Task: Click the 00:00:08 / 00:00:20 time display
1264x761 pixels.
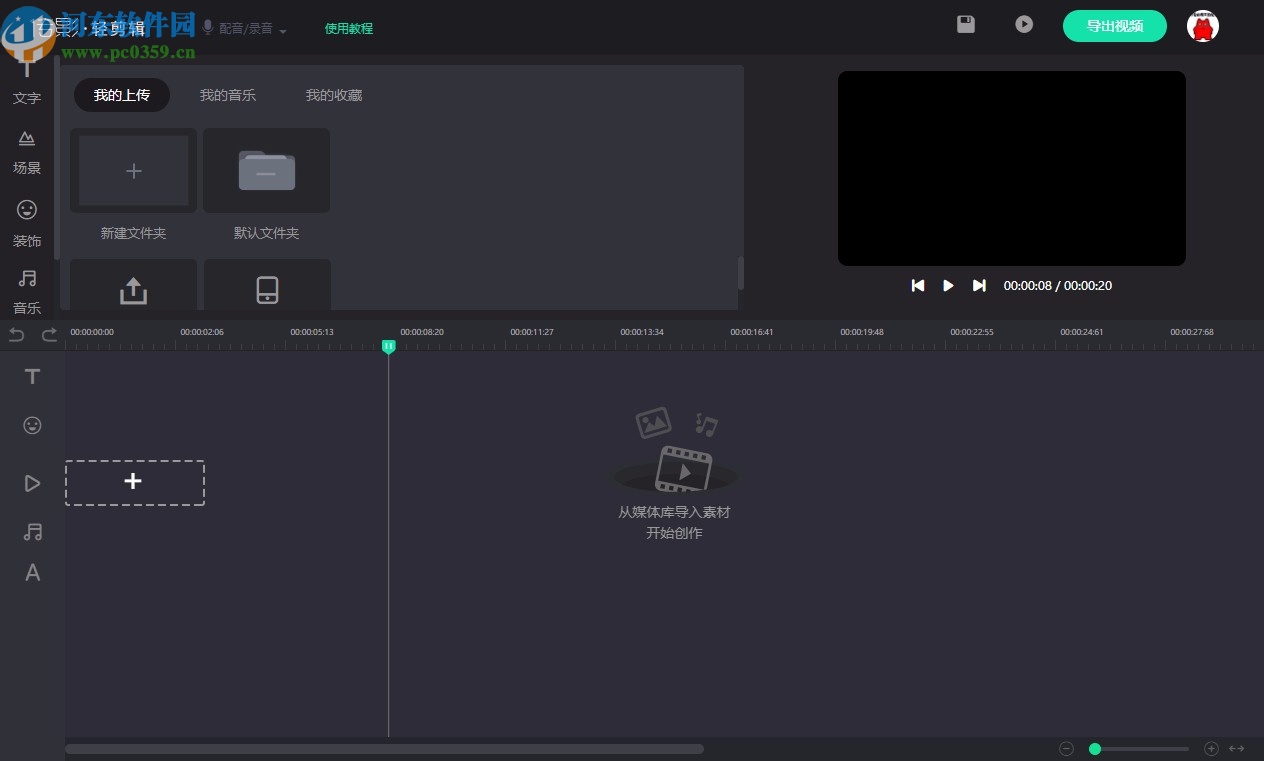Action: click(x=1058, y=285)
